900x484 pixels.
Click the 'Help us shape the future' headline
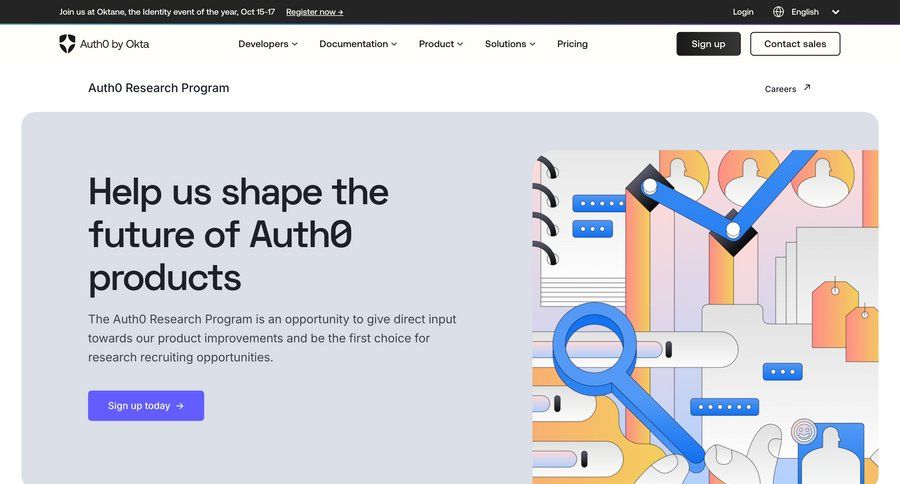pos(238,234)
